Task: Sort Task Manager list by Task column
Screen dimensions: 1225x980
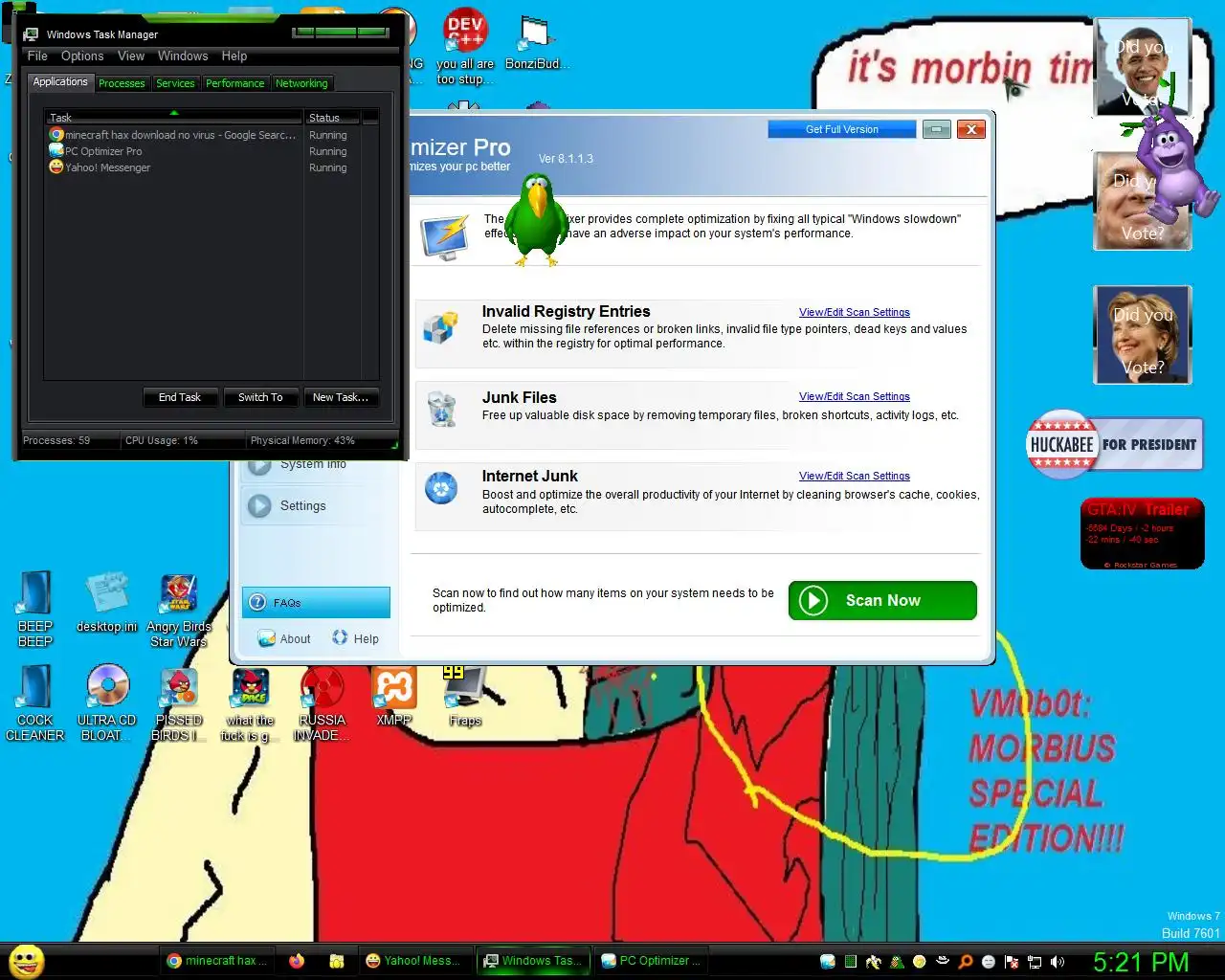Action: [x=175, y=118]
